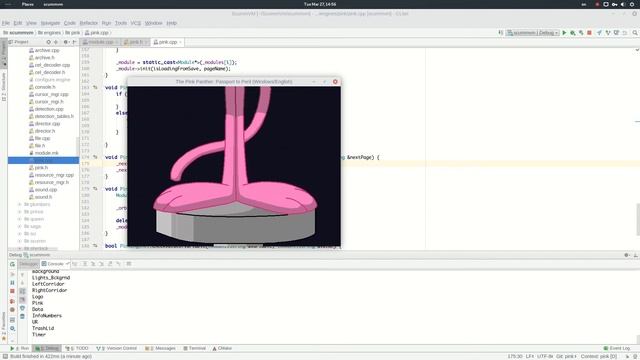Click the pink folder breadcrumb
The height and width of the screenshot is (360, 640).
(x=73, y=33)
